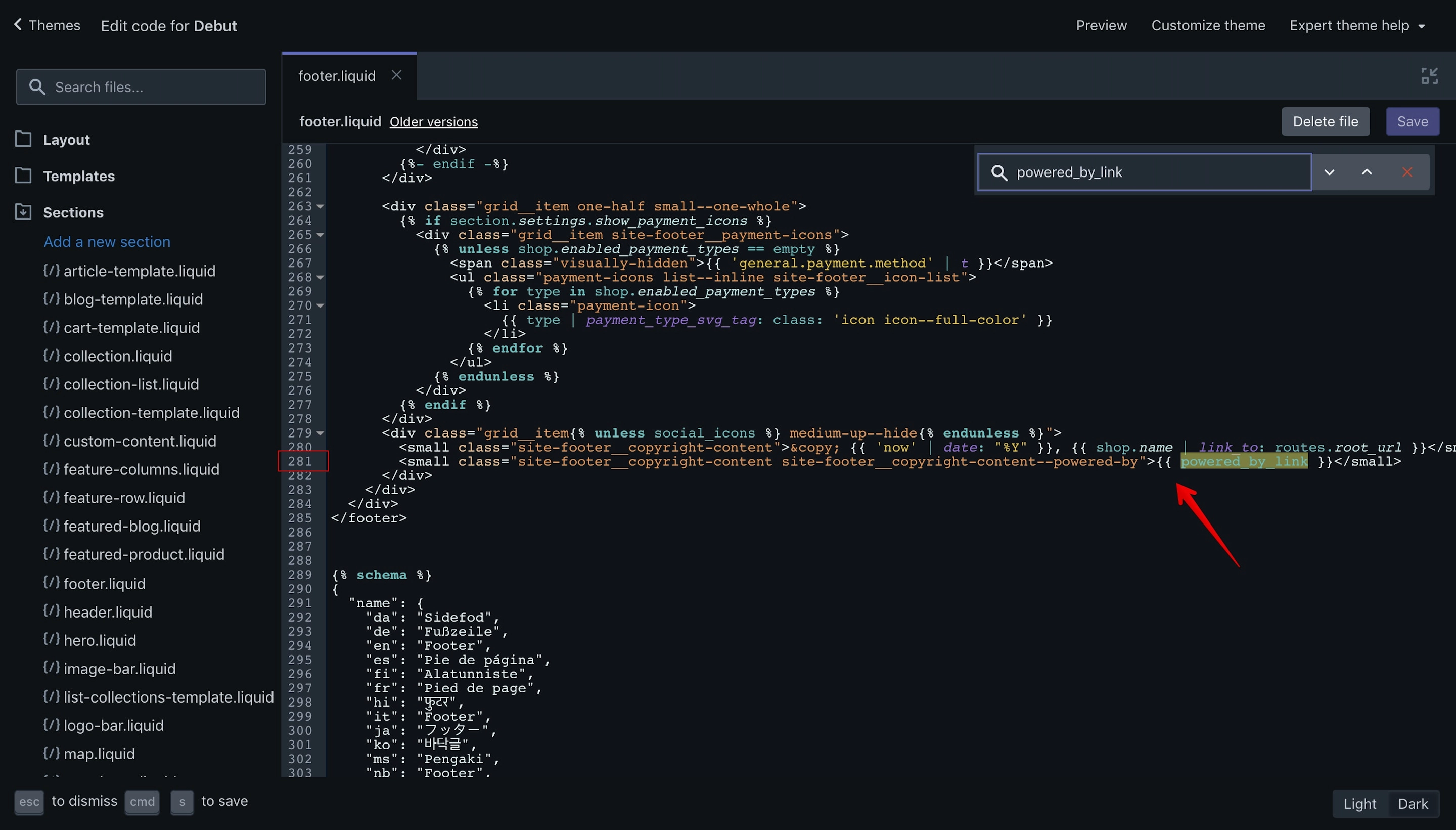Click the Save button

pyautogui.click(x=1413, y=121)
